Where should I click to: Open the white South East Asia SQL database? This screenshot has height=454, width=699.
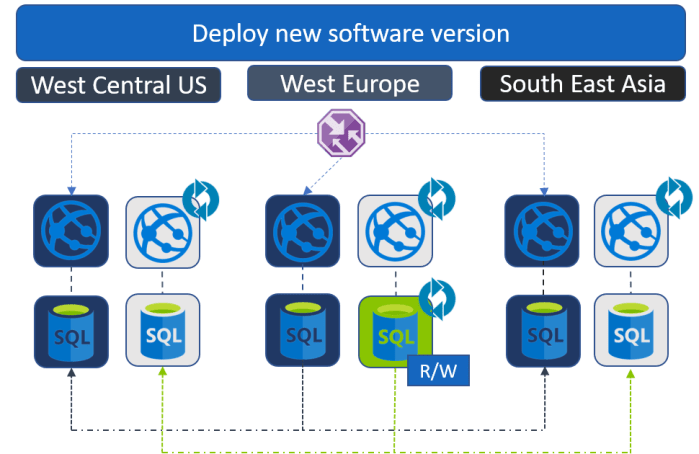click(632, 331)
